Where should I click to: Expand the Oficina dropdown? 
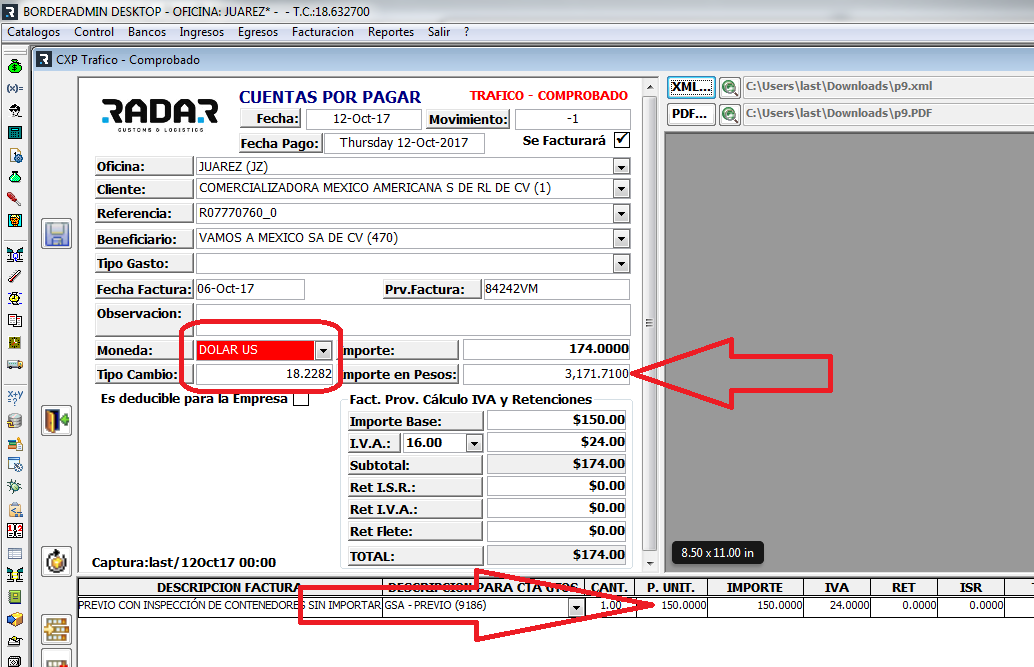[x=621, y=167]
